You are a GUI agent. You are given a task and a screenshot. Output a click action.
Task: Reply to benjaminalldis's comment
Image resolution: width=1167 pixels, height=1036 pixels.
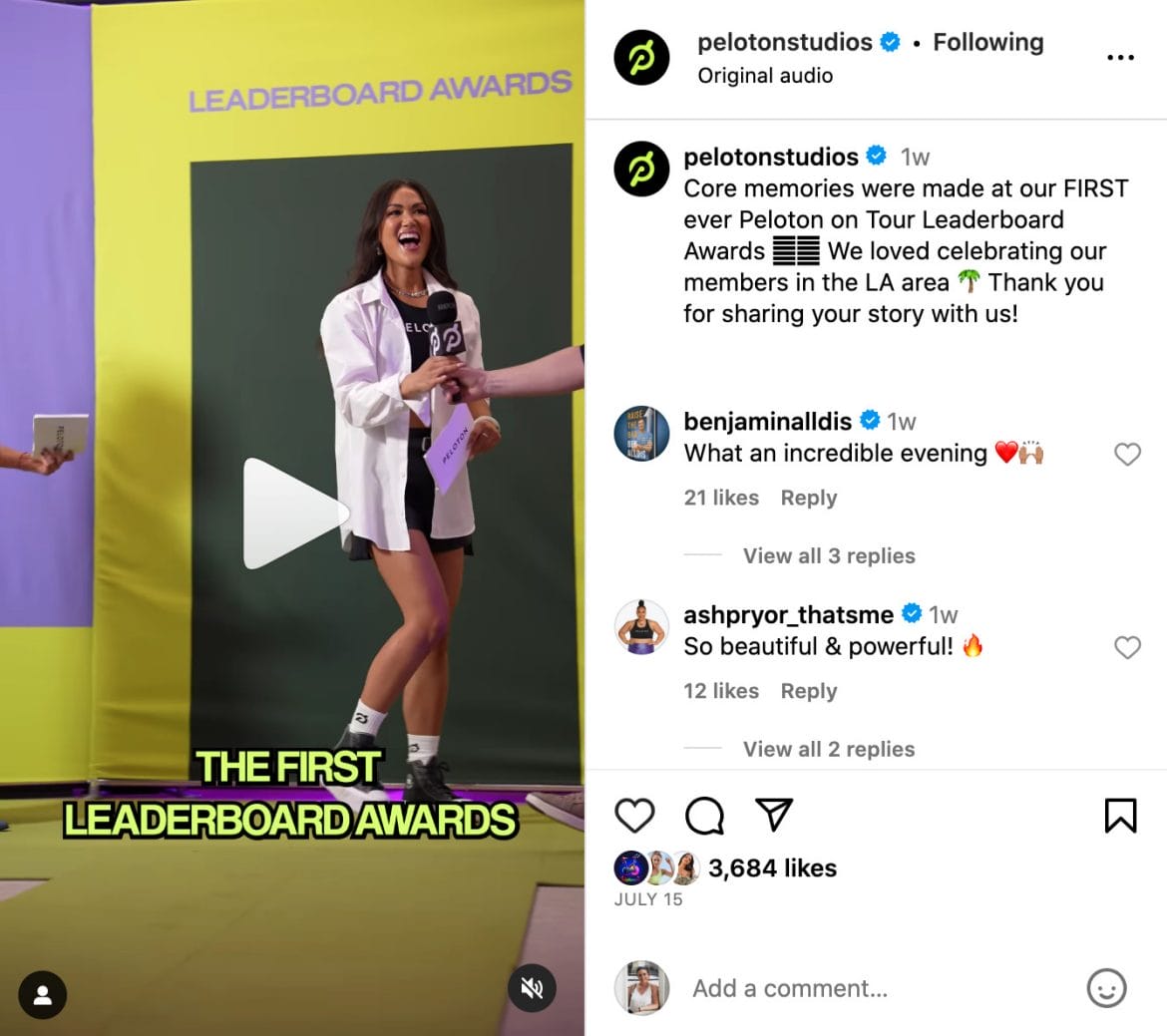(808, 498)
